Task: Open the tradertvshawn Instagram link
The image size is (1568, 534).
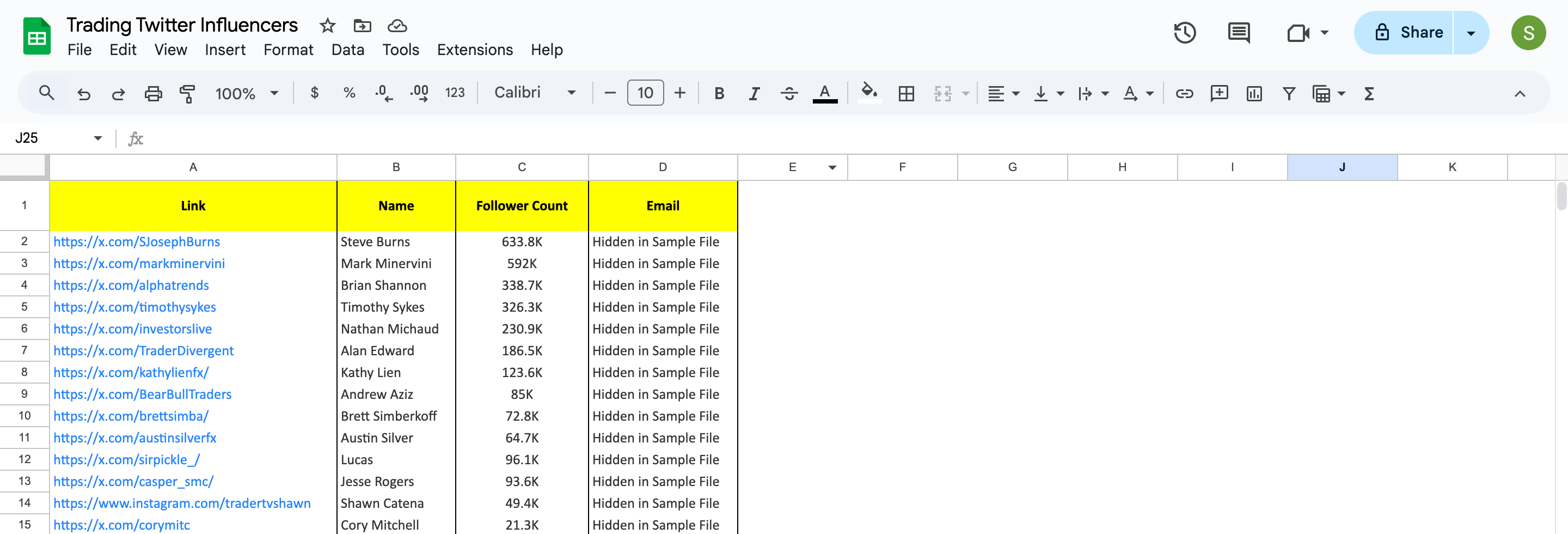Action: pyautogui.click(x=182, y=503)
